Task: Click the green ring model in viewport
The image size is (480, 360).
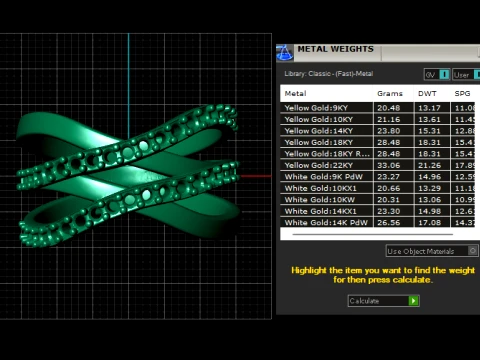Action: (128, 176)
